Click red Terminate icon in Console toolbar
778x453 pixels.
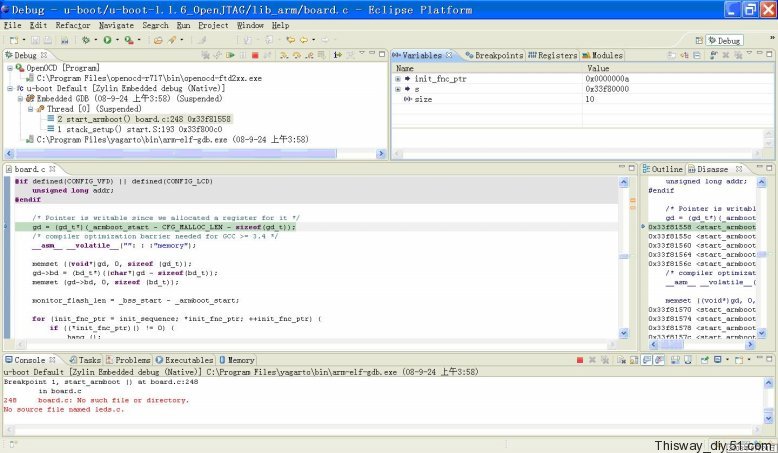point(580,360)
